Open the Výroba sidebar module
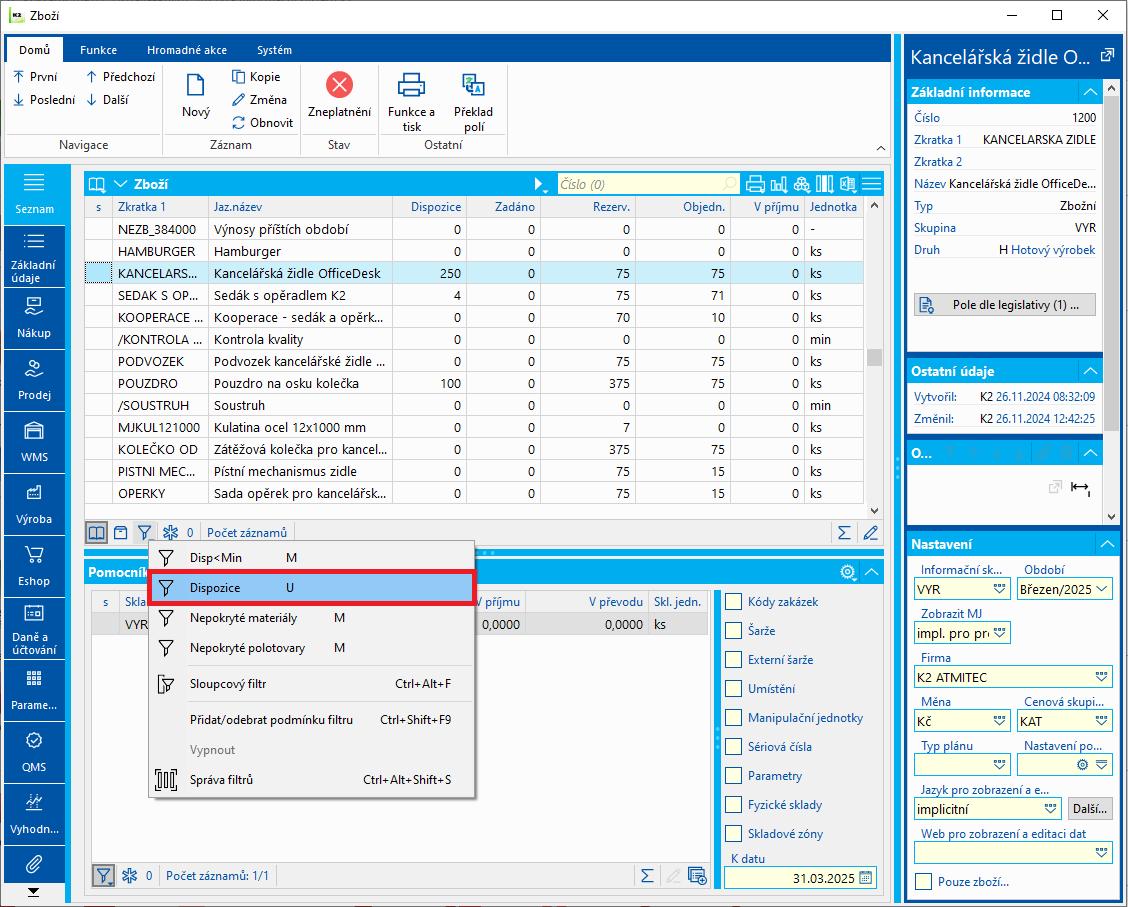 (34, 503)
